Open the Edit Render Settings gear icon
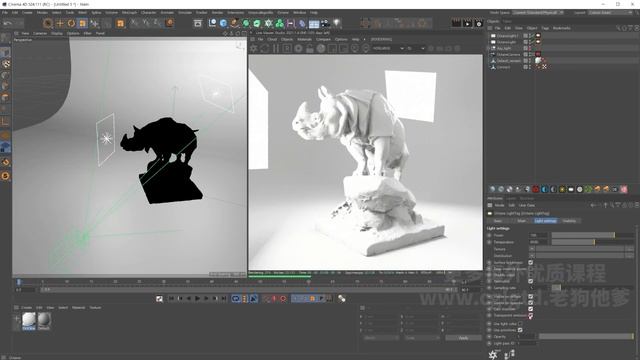 [479, 23]
